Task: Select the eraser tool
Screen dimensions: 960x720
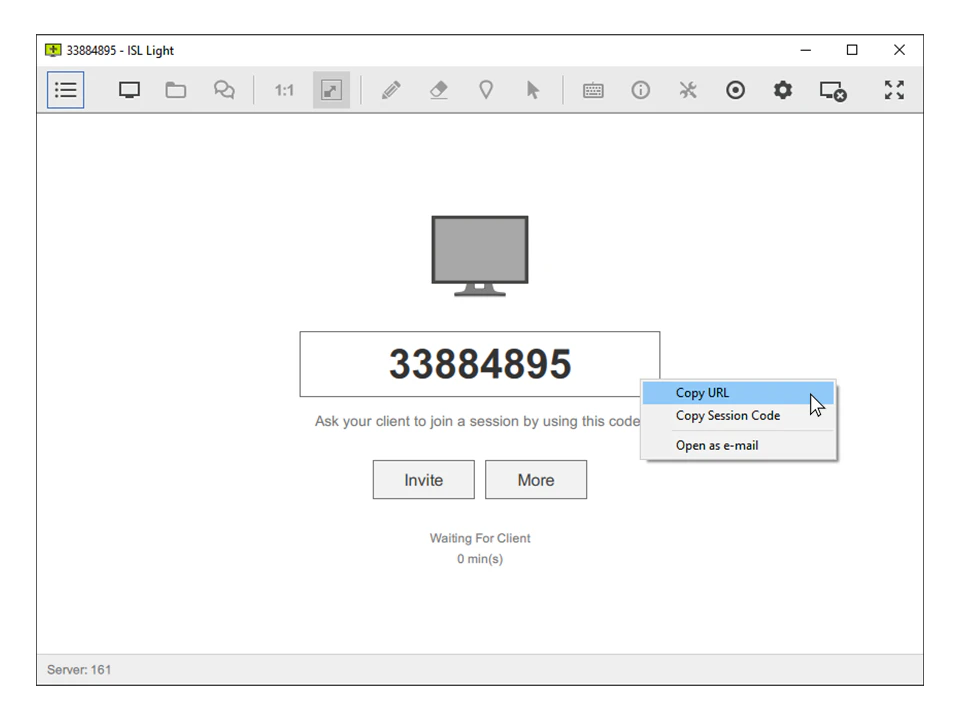Action: [438, 90]
